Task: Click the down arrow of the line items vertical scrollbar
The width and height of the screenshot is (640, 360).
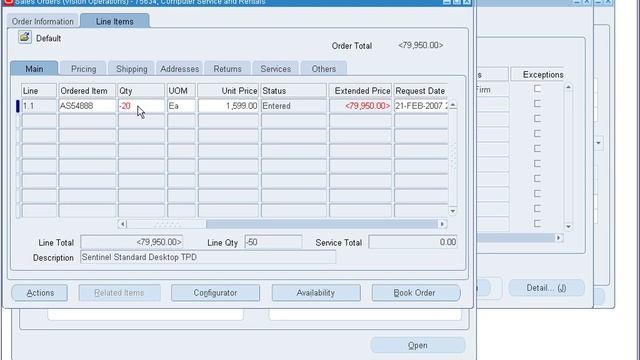Action: (453, 211)
